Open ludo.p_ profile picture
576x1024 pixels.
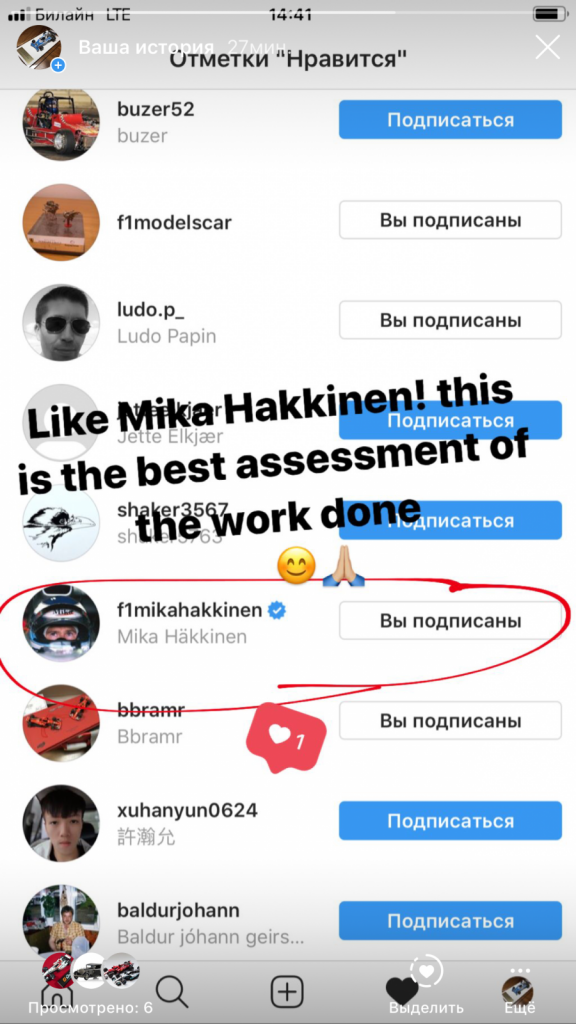coord(61,322)
